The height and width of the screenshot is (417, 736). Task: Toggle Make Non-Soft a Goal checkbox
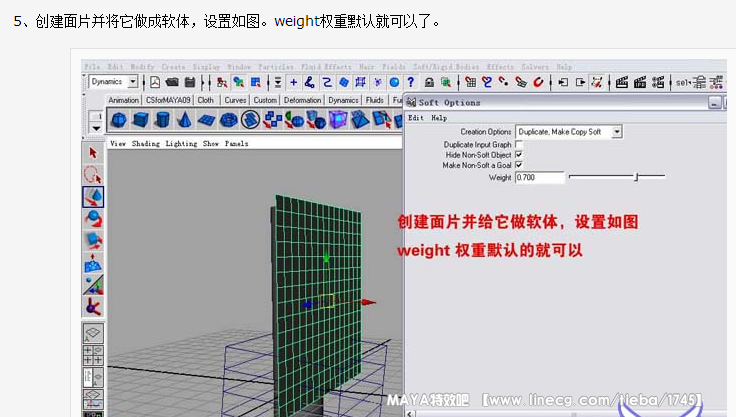(519, 165)
